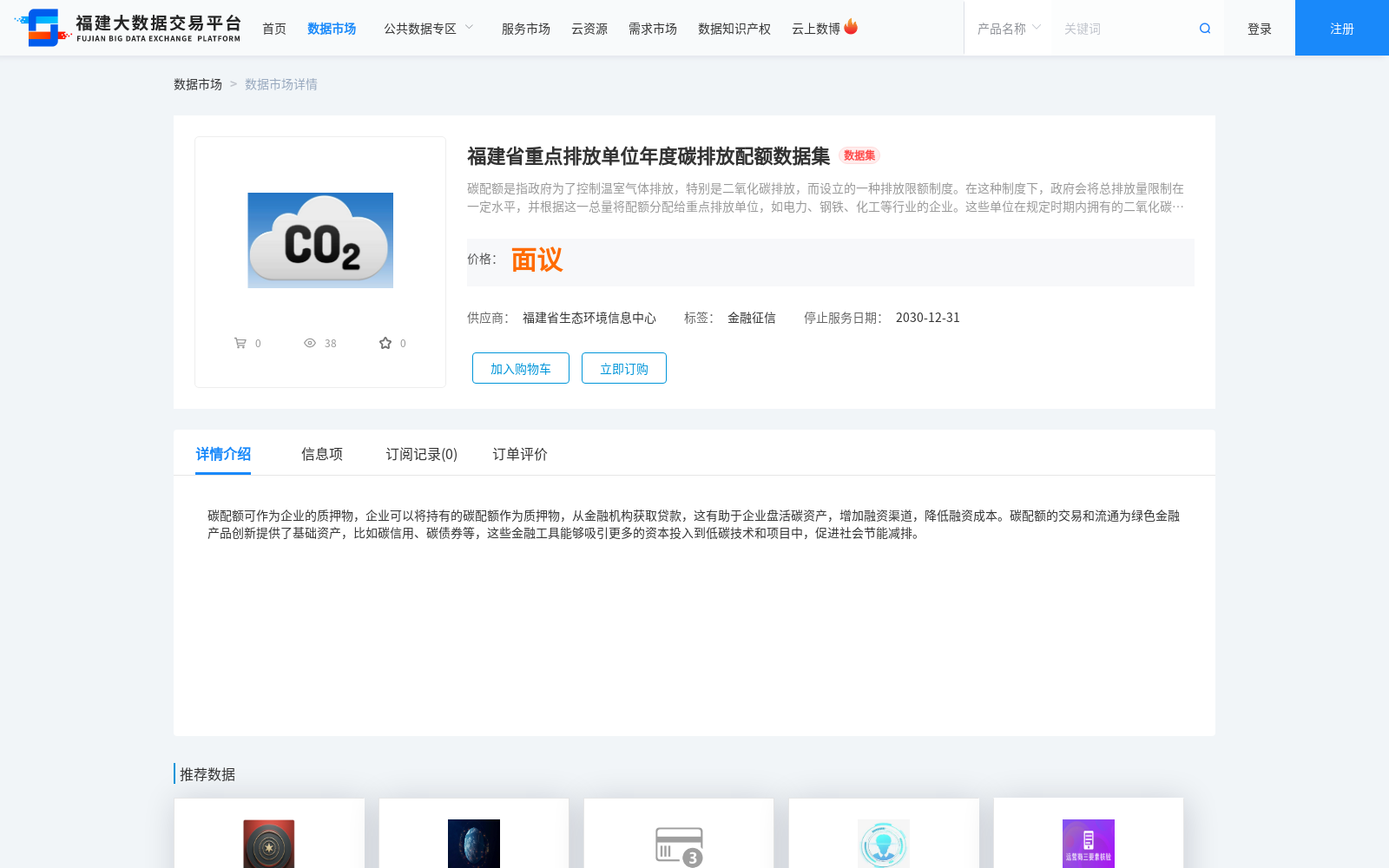Click the product title 福建省重点排放单位年度碳排放配额数据集
Viewport: 1389px width, 868px height.
click(648, 156)
